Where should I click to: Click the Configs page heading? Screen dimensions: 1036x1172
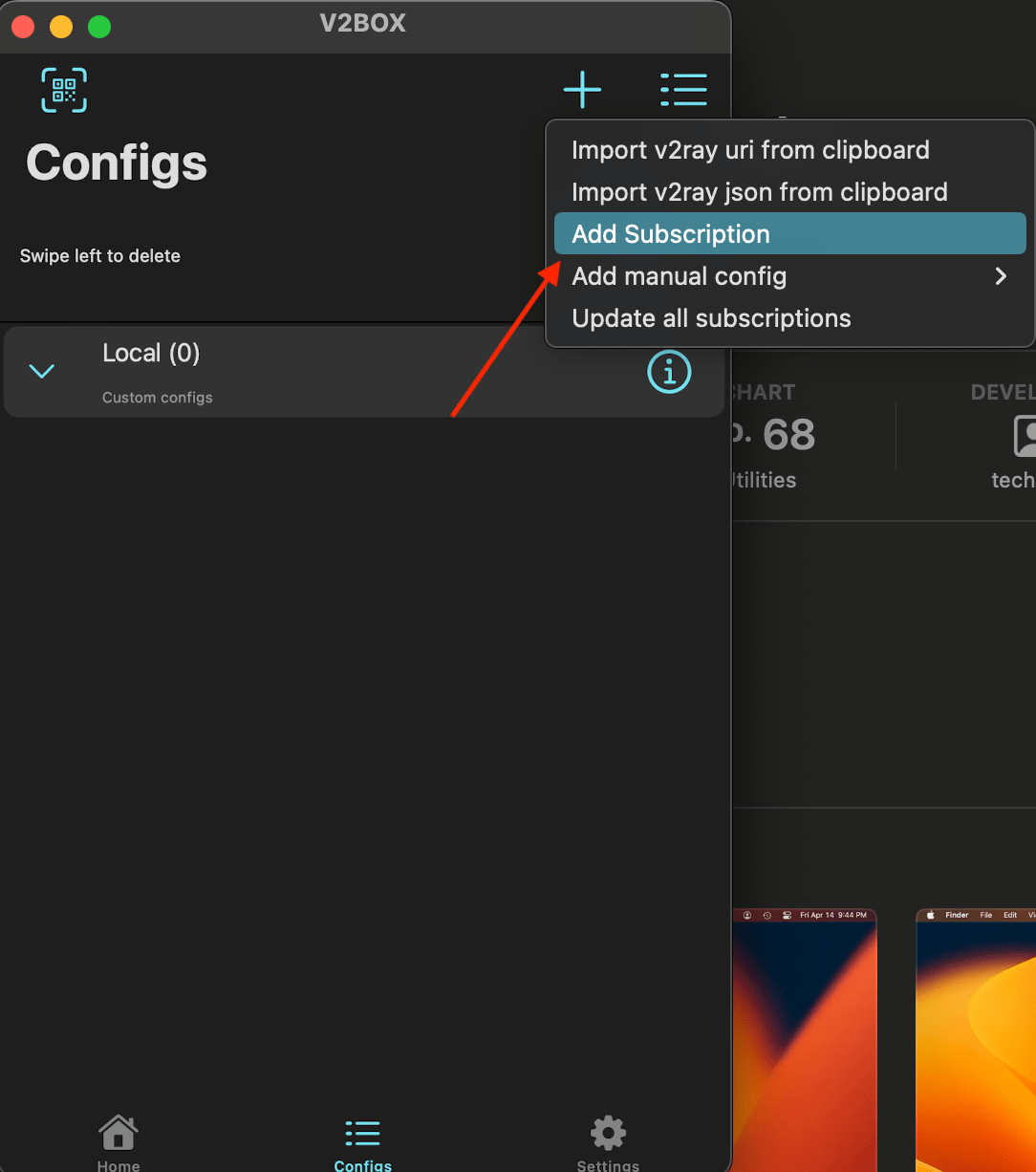[117, 163]
